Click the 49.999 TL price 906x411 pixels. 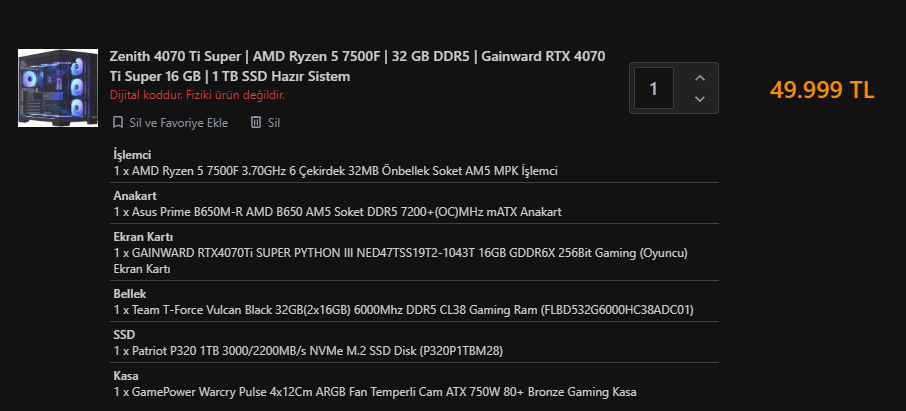pos(822,89)
